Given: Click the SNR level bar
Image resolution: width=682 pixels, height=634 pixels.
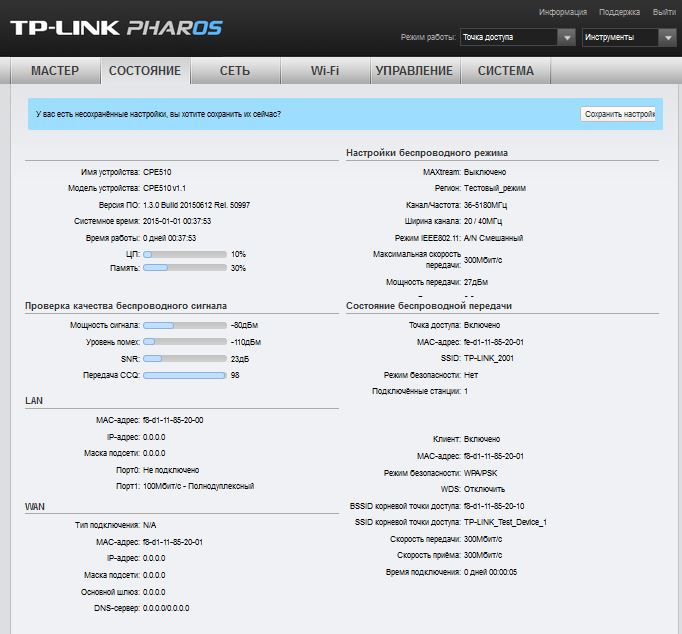Looking at the screenshot, I should tap(185, 359).
